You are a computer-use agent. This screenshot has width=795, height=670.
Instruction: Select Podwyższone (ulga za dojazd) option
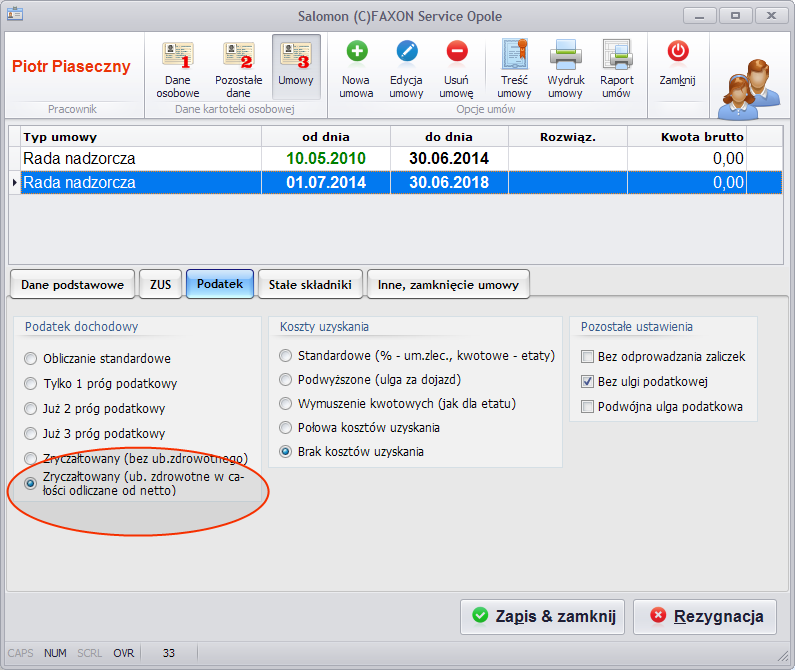[285, 379]
